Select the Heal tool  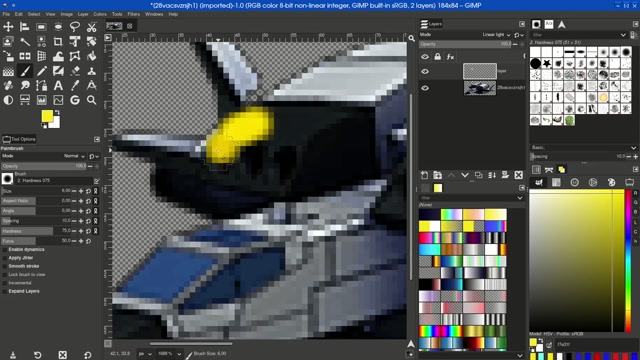(x=8, y=86)
